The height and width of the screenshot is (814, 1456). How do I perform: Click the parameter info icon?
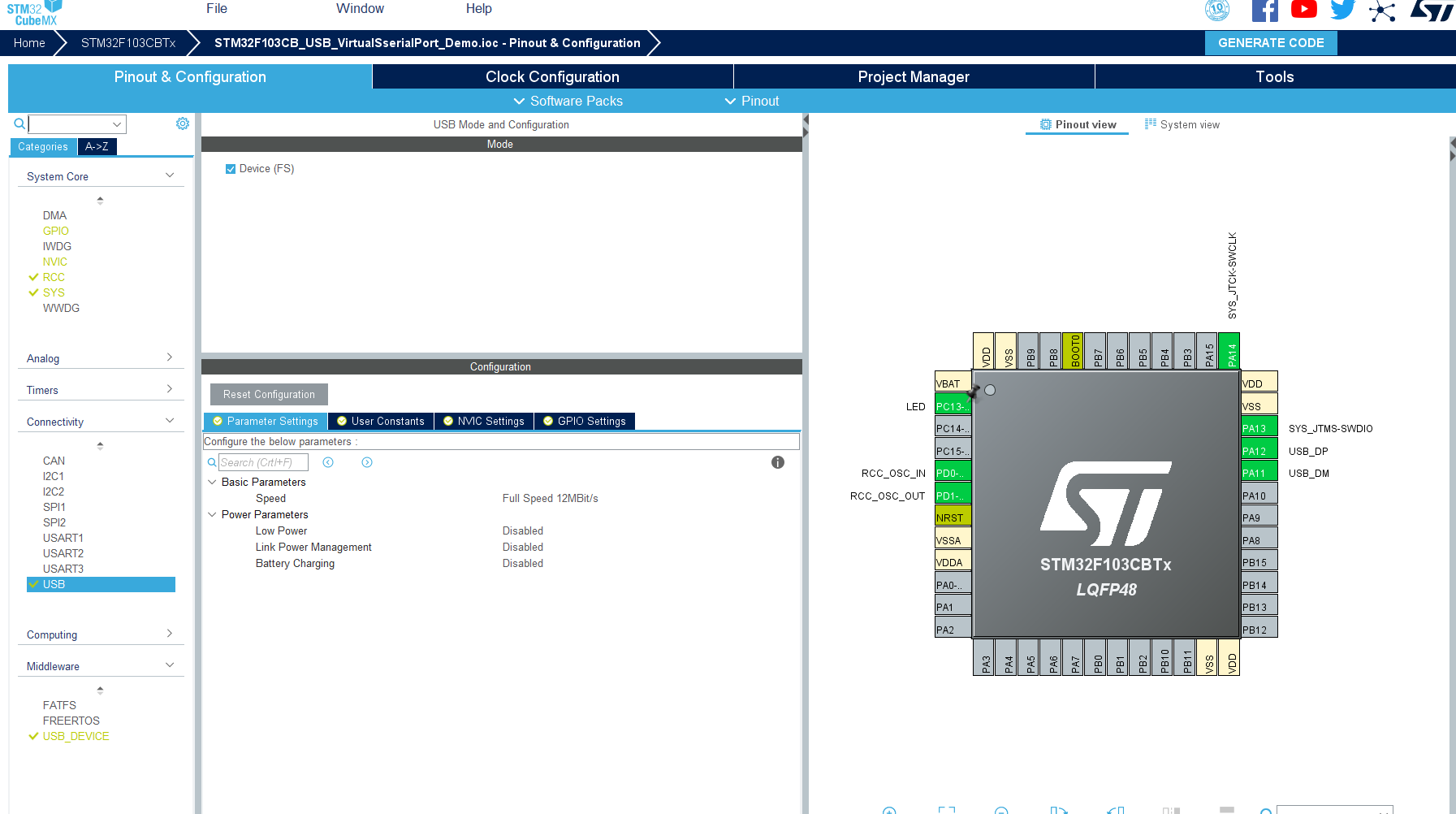[x=778, y=462]
